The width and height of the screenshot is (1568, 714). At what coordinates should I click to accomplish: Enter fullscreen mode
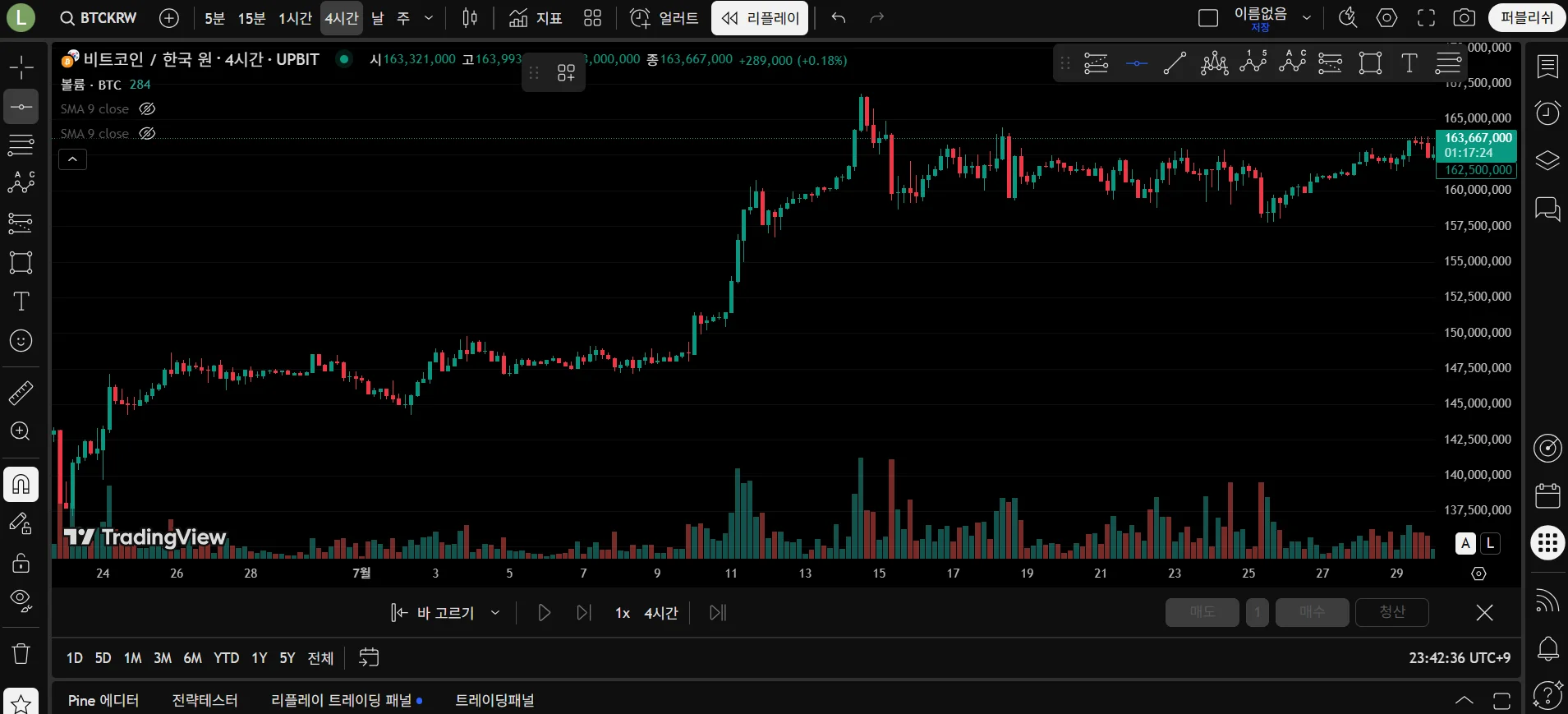(x=1426, y=18)
